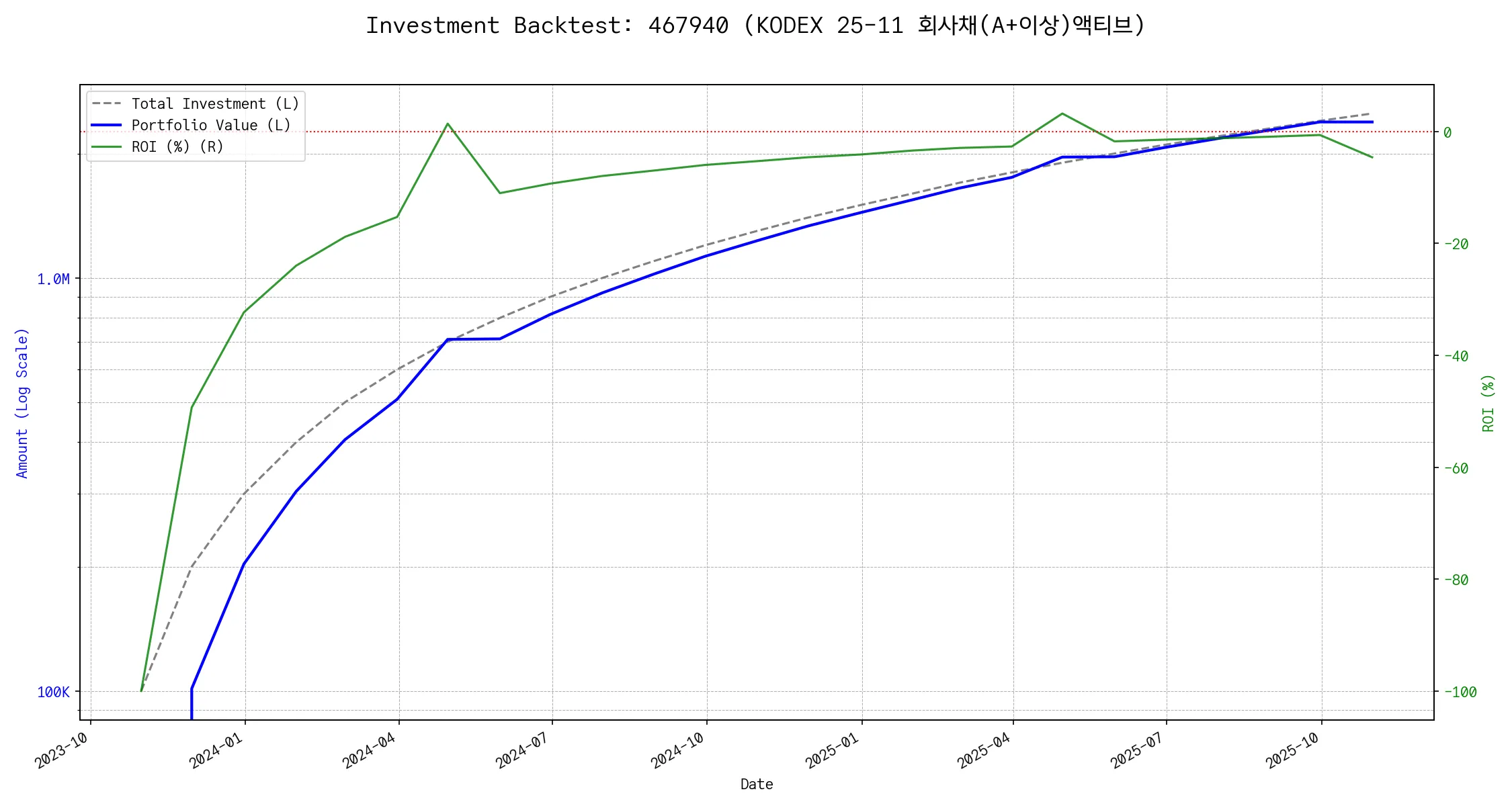The width and height of the screenshot is (1512, 806).
Task: Click the green legend line sample
Action: 106,147
